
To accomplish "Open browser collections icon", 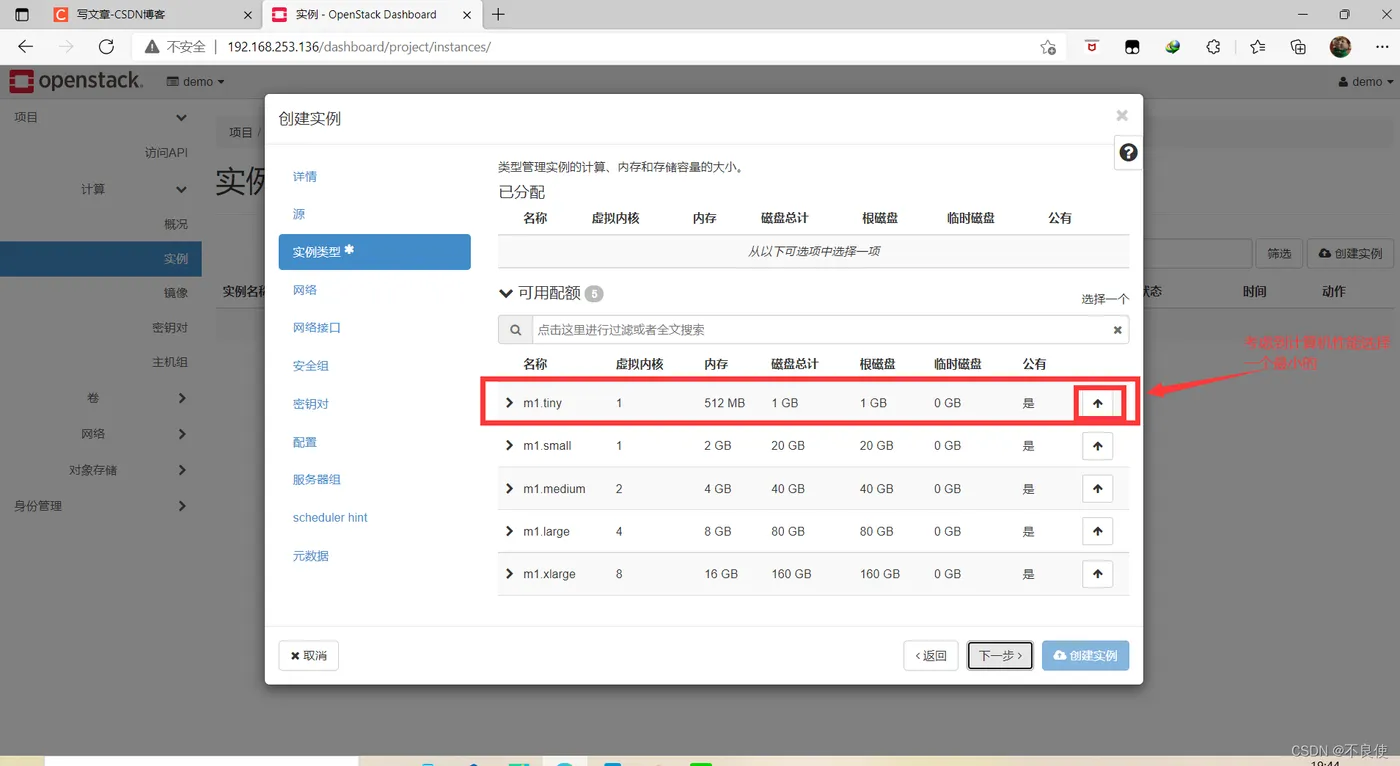I will point(1298,47).
